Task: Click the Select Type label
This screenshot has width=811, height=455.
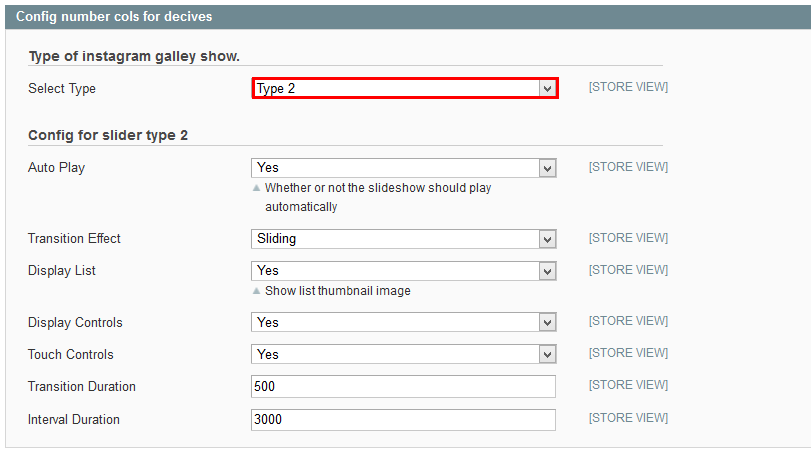Action: click(x=62, y=88)
